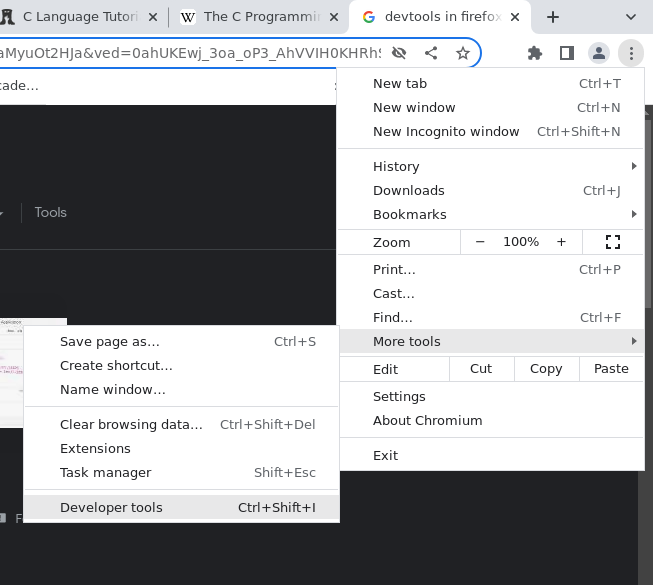The width and height of the screenshot is (653, 585).
Task: Select the devtools in firefox tab
Action: point(439,17)
